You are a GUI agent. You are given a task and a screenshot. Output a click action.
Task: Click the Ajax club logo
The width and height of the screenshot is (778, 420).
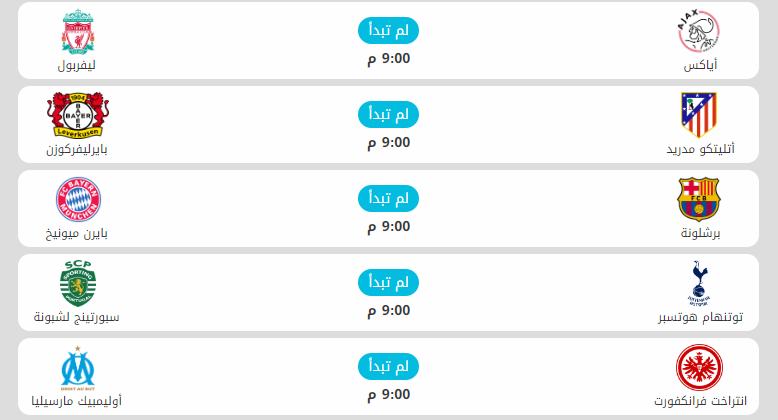coord(700,32)
